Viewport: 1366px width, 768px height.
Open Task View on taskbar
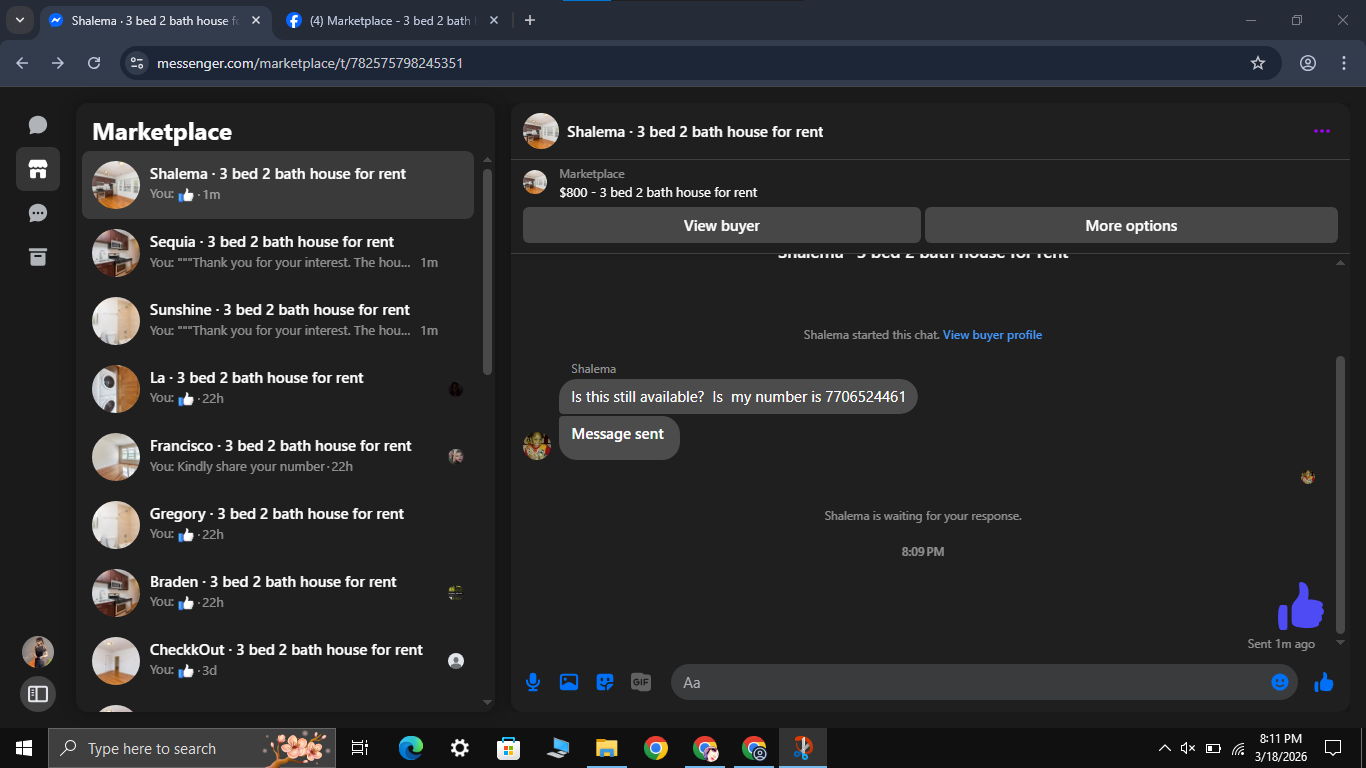360,748
